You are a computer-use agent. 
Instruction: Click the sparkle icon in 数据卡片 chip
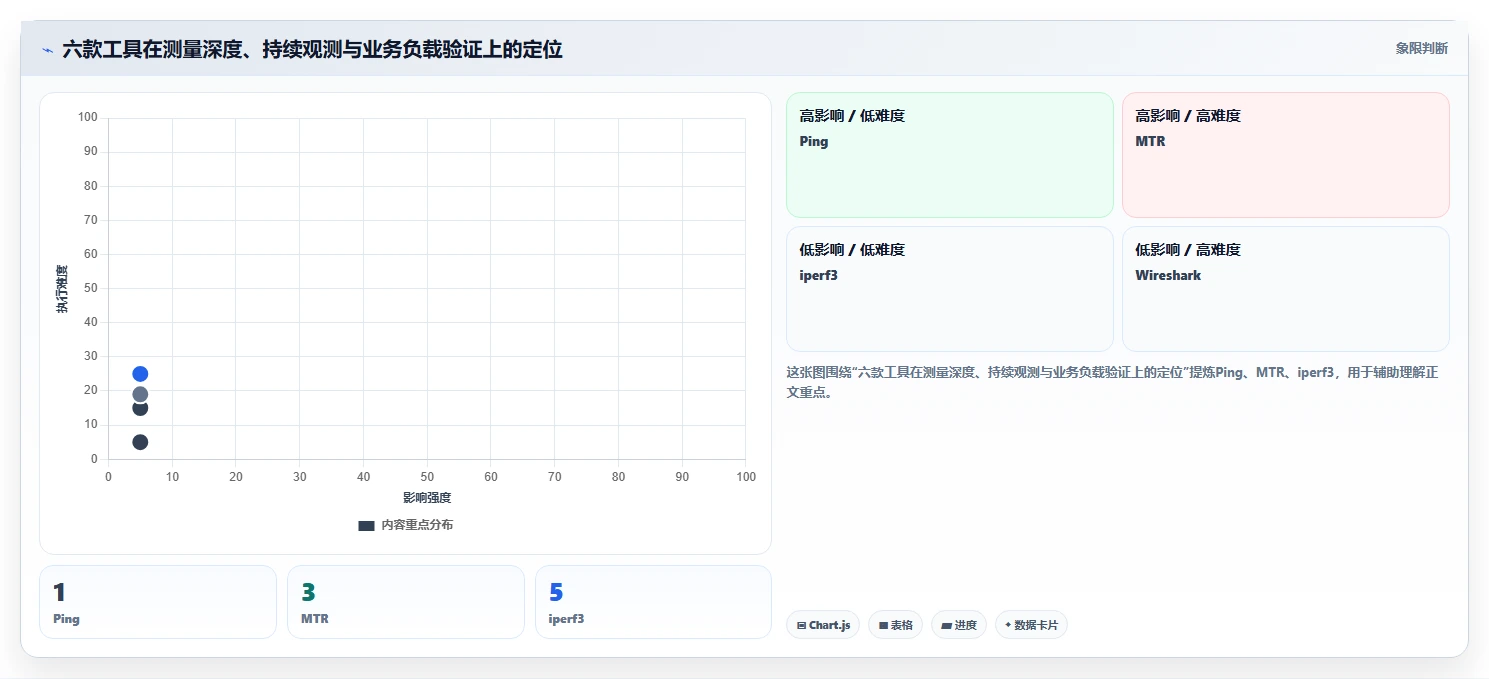(x=1008, y=626)
